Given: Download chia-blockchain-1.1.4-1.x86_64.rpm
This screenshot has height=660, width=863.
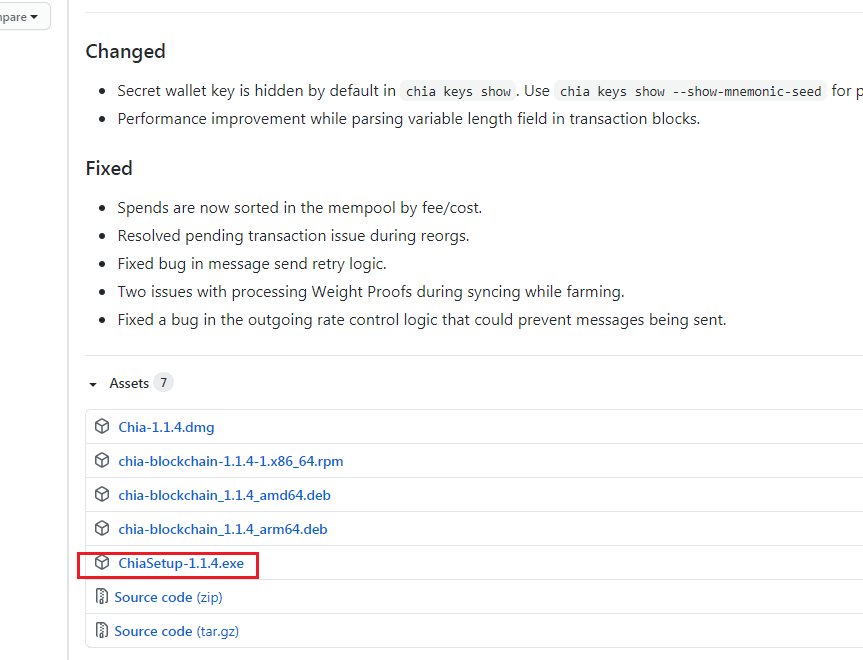Looking at the screenshot, I should (x=231, y=461).
